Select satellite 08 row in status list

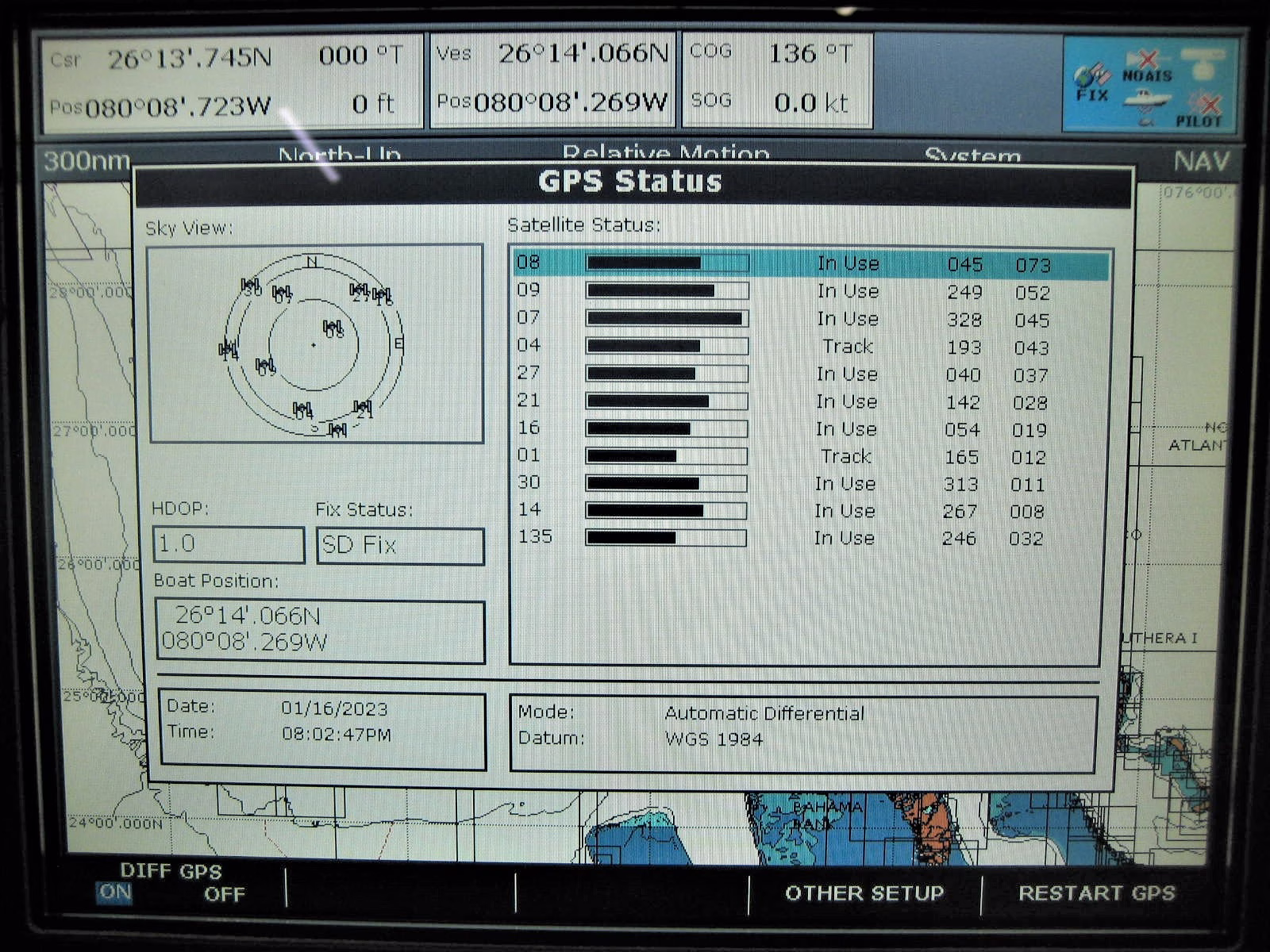pos(810,264)
